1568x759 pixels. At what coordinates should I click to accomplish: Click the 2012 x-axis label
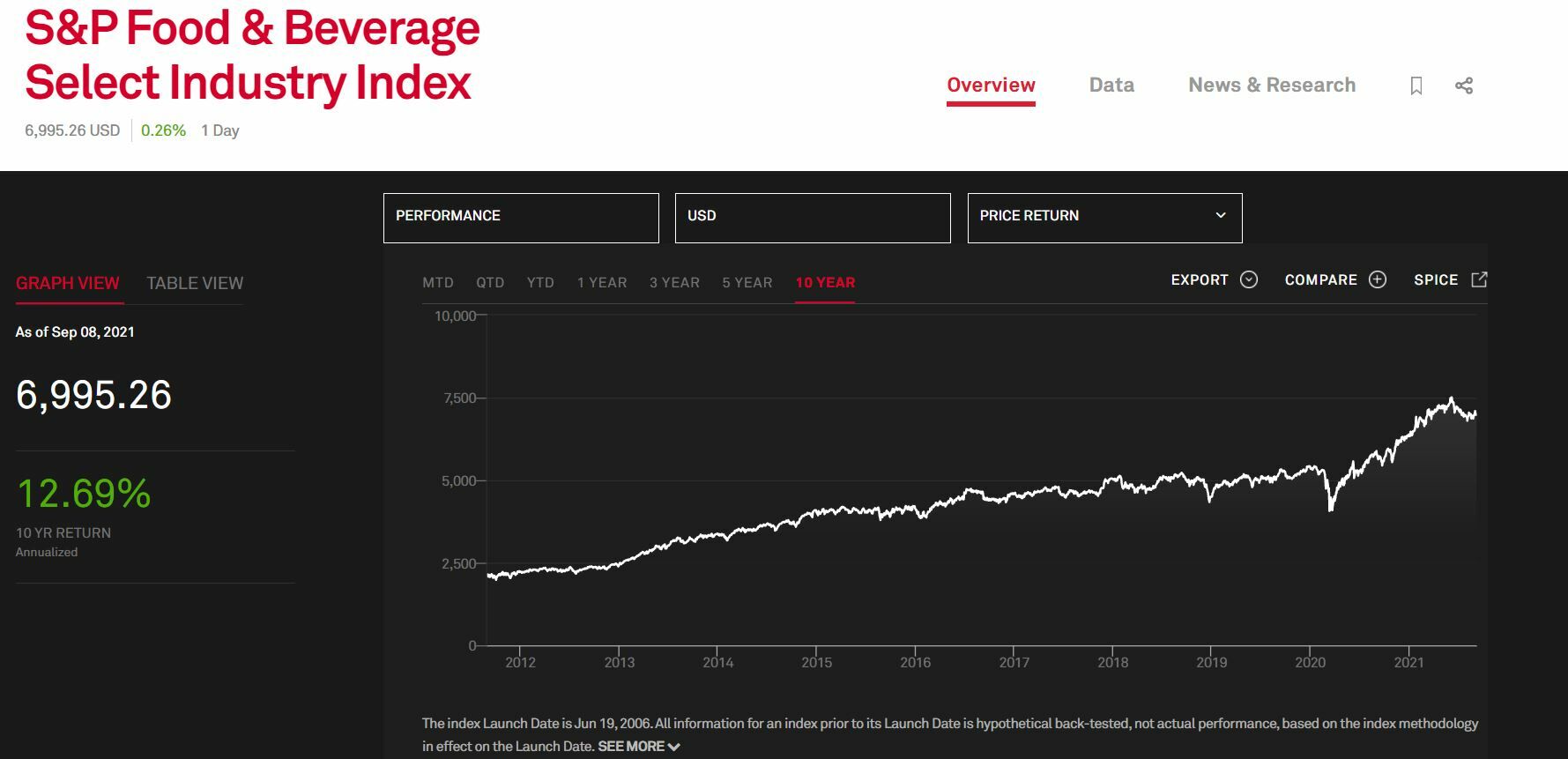[520, 663]
